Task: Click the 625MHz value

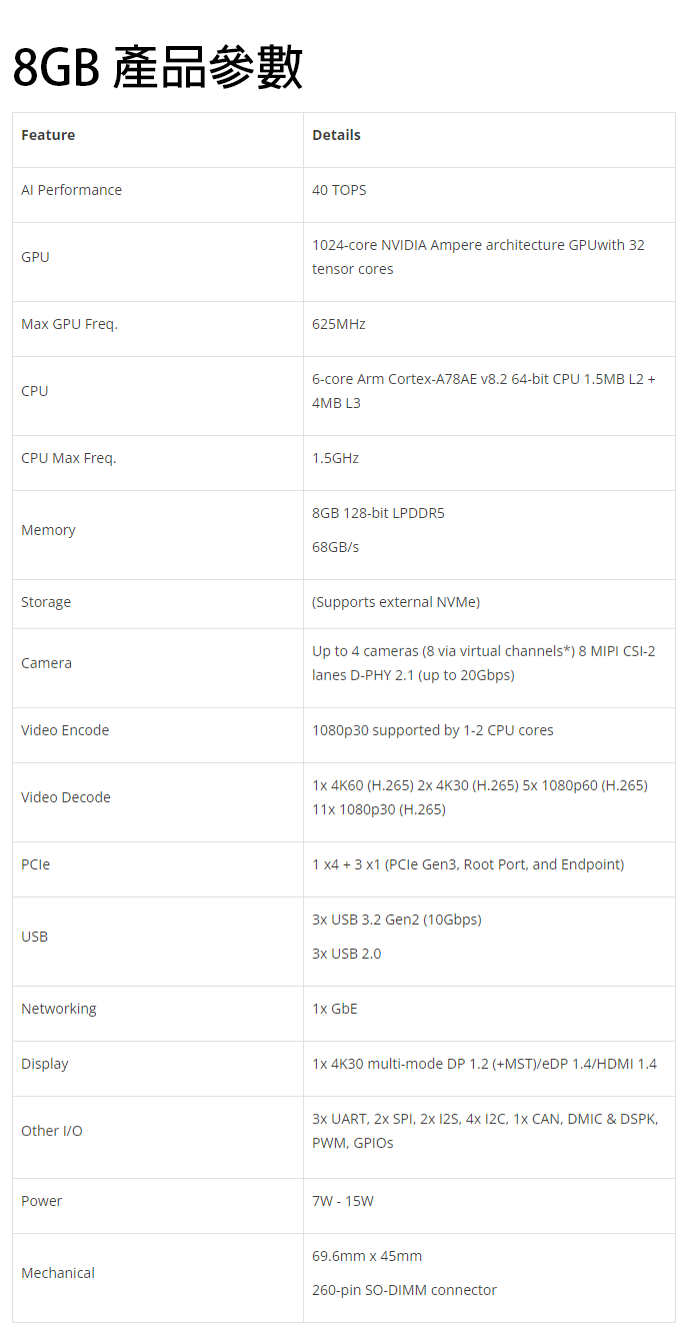Action: pos(339,324)
